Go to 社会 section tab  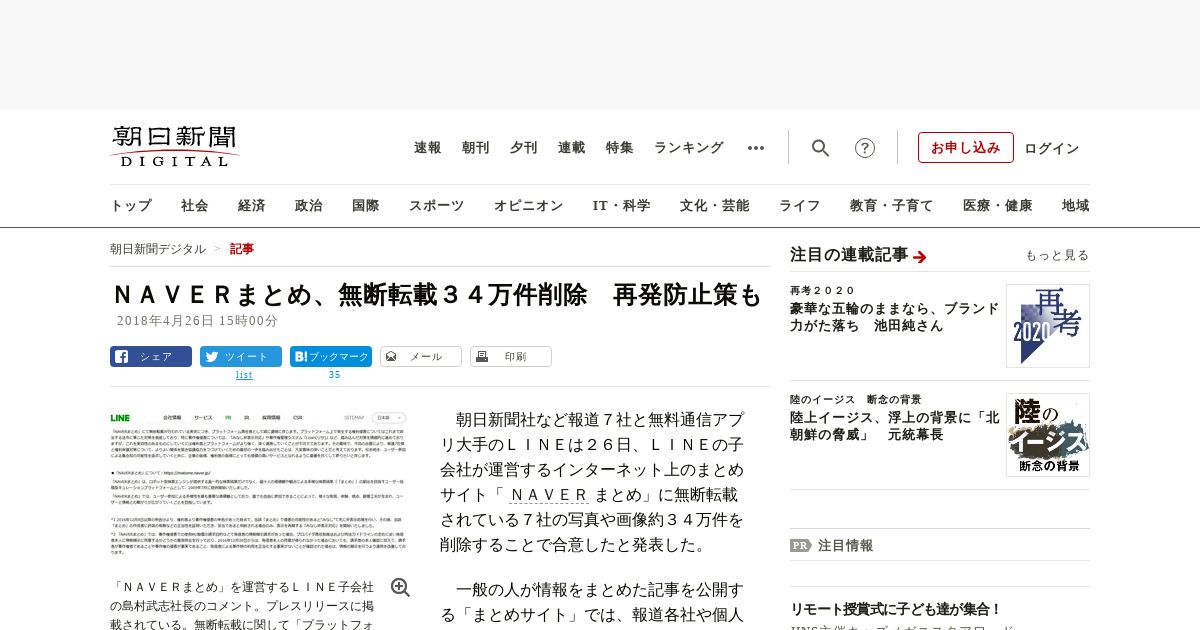pyautogui.click(x=195, y=206)
